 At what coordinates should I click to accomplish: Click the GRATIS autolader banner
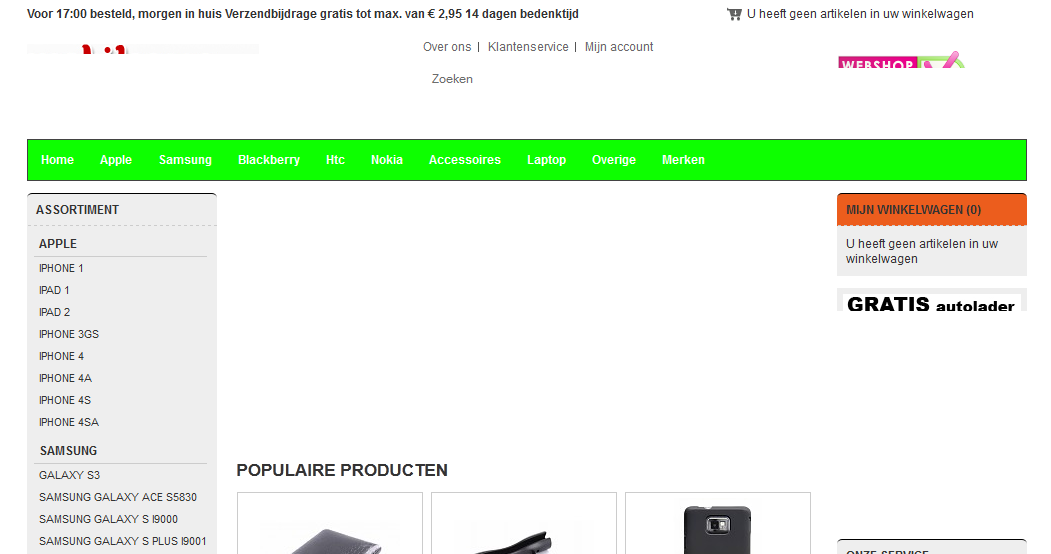click(932, 300)
